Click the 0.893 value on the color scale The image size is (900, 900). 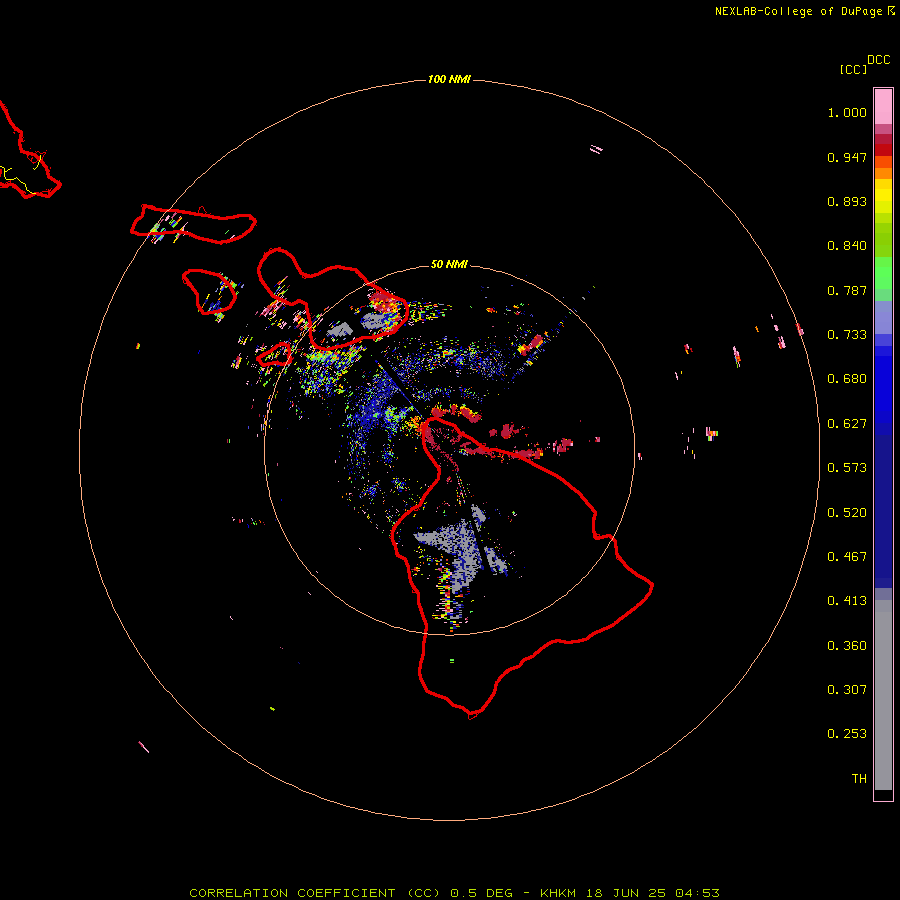click(x=847, y=201)
